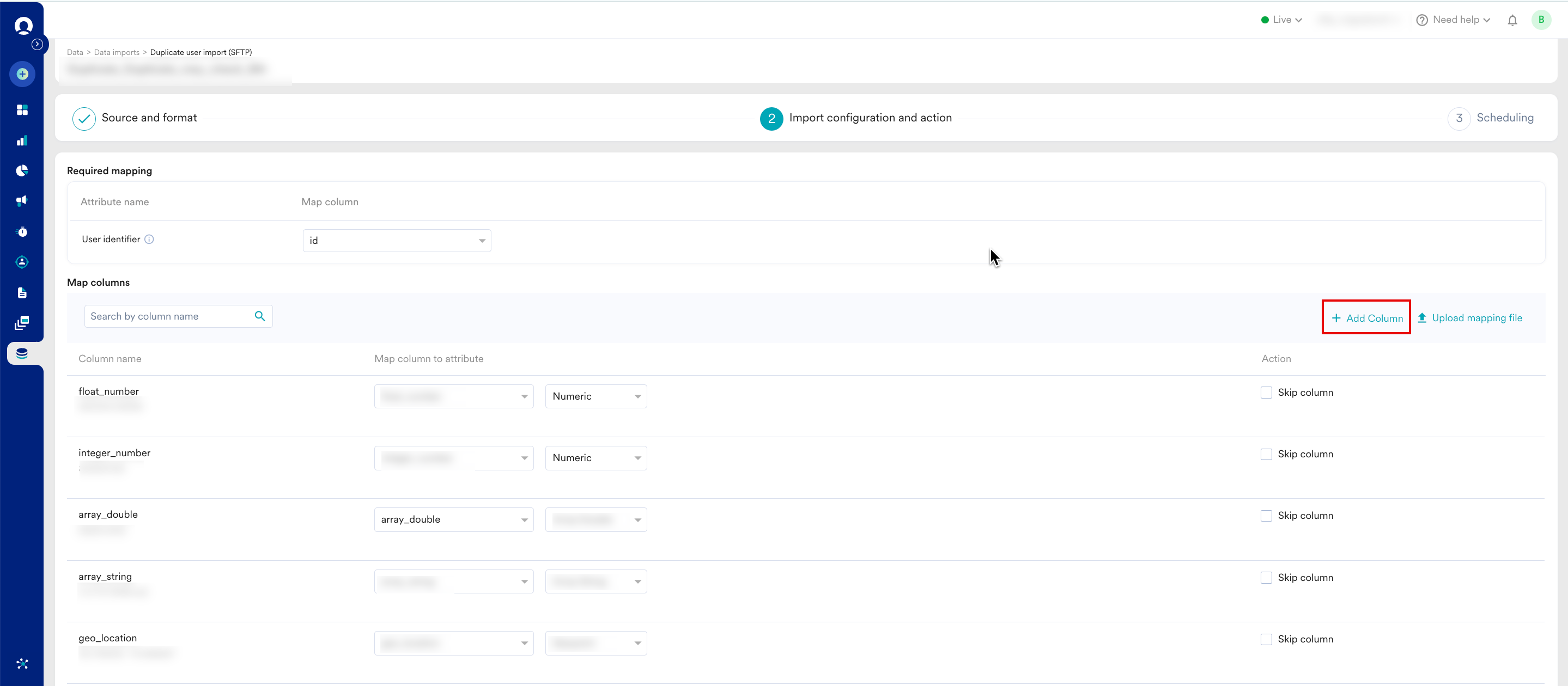Click the search magnifier icon in the column search
The width and height of the screenshot is (1568, 686).
pos(260,316)
